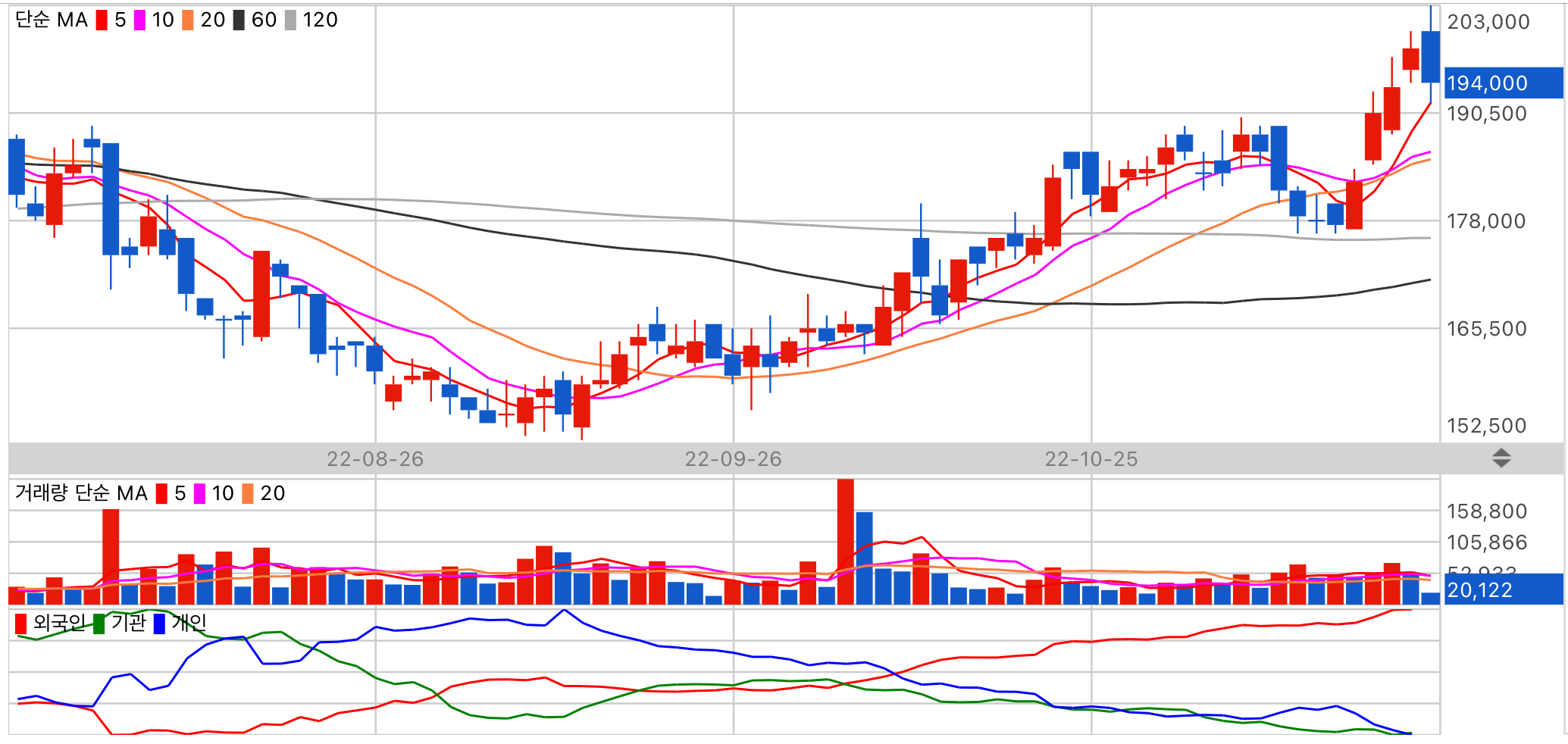The height and width of the screenshot is (744, 1568).
Task: Select the 외국인 investor label
Action: click(59, 623)
